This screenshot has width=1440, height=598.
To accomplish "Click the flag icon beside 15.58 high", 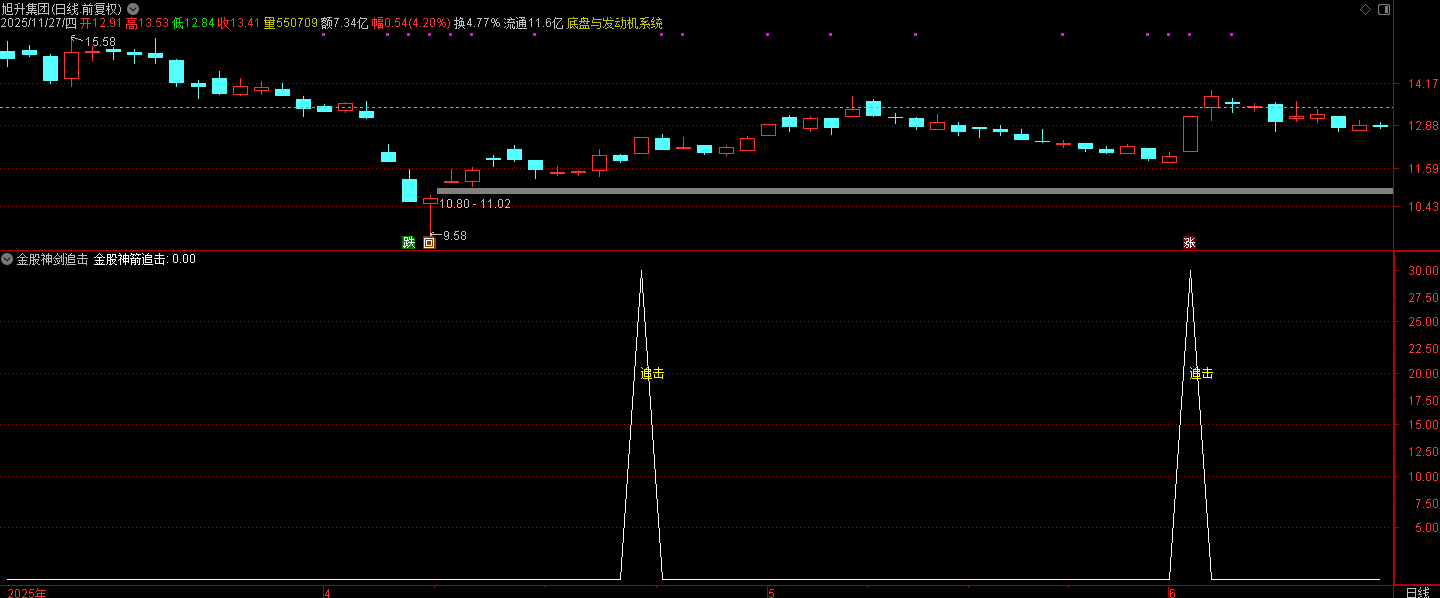I will (75, 40).
